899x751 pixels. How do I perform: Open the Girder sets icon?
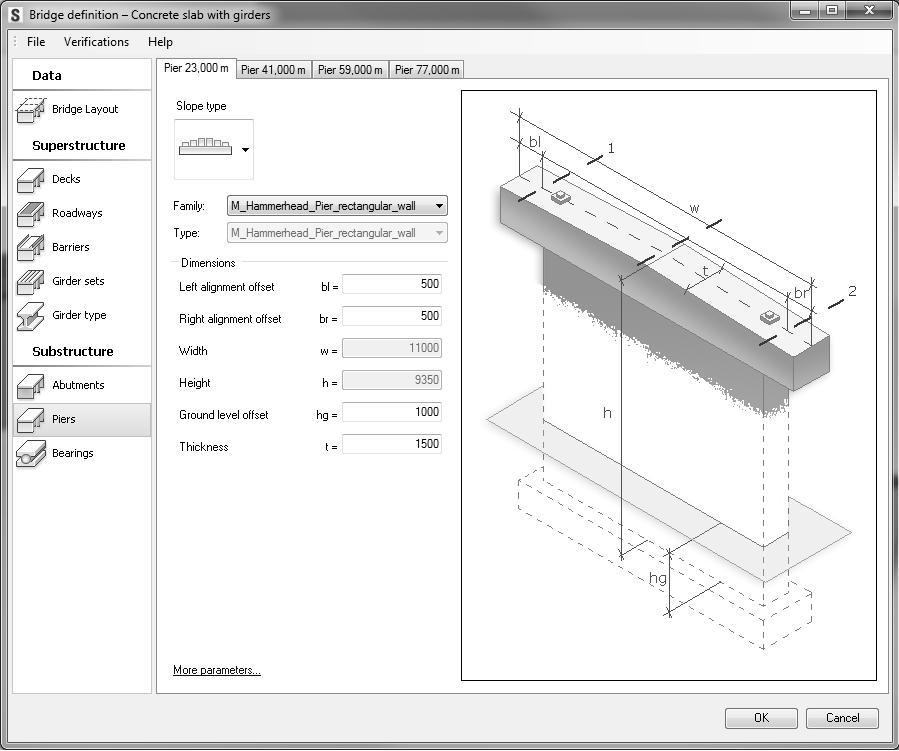coord(31,281)
